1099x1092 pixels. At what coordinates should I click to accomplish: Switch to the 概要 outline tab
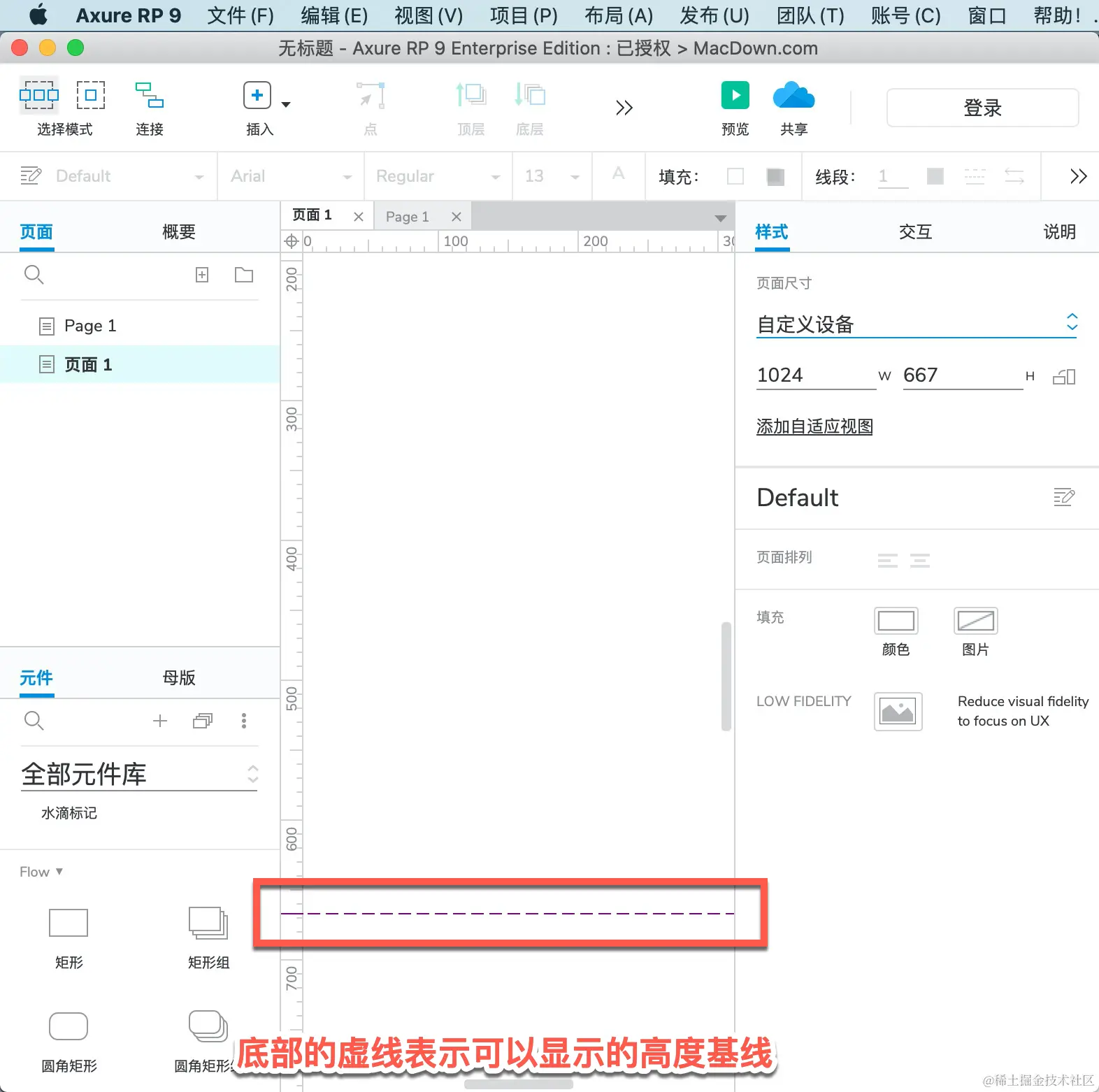click(x=179, y=231)
